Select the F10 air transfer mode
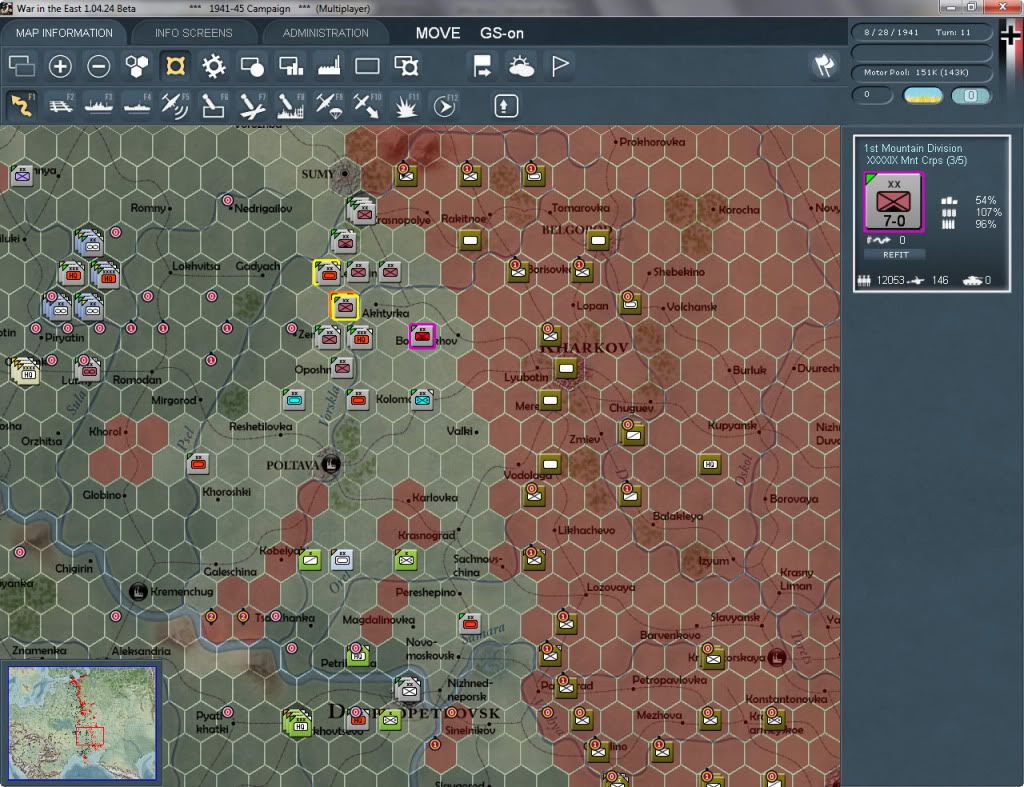The height and width of the screenshot is (787, 1024). point(367,106)
